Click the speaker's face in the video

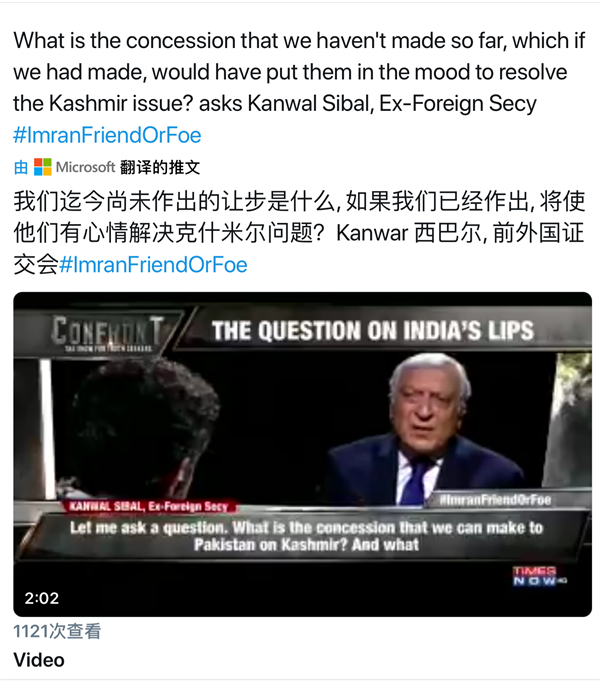[x=430, y=404]
